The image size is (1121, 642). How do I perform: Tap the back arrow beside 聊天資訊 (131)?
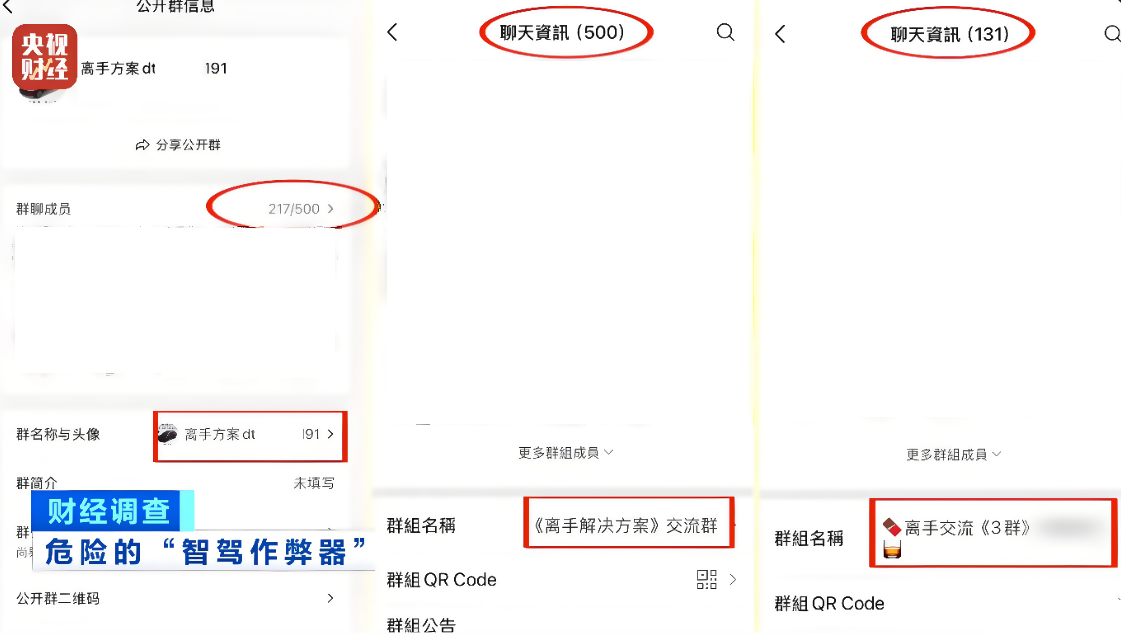coord(780,34)
